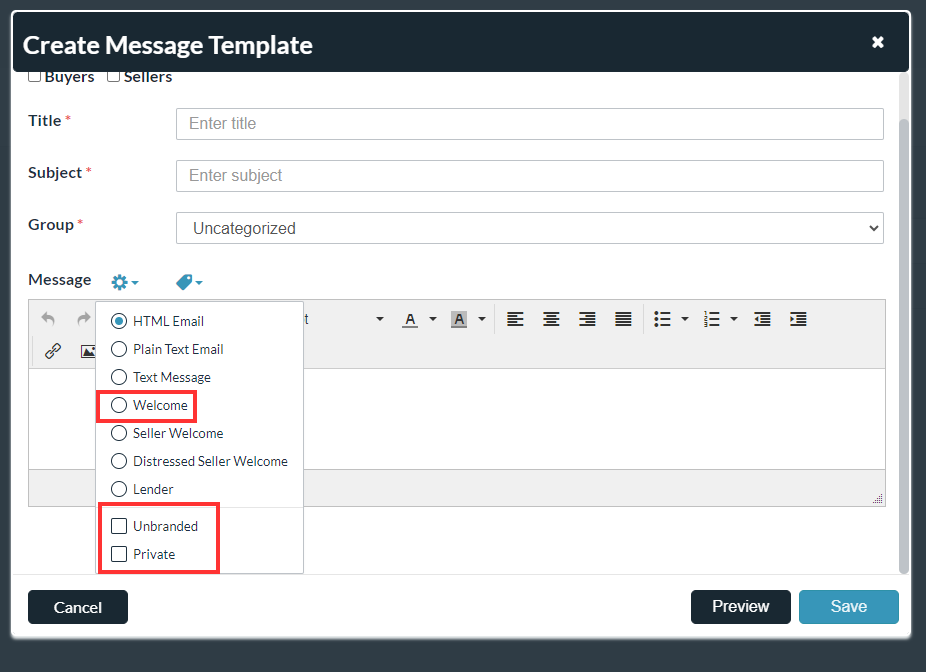Screen dimensions: 926x672
Task: Click into the Enter title field
Action: (x=529, y=124)
